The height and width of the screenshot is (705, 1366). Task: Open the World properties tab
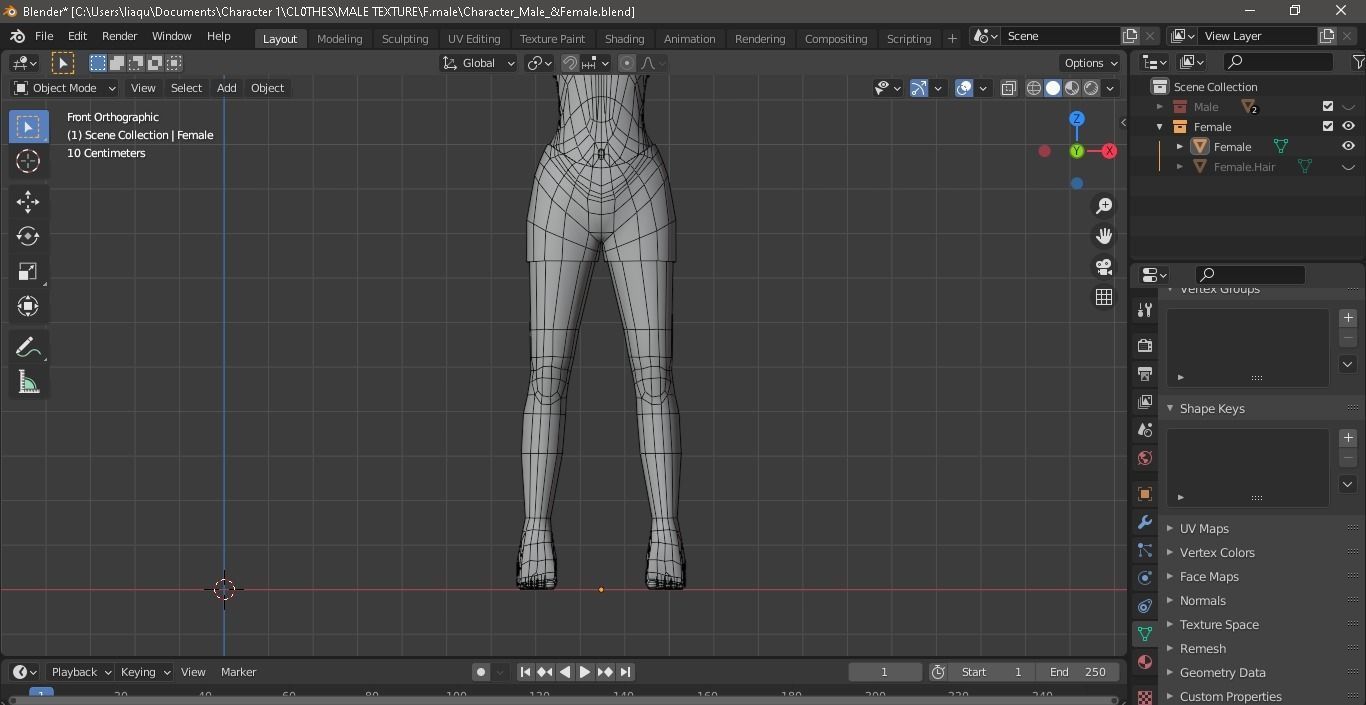[1145, 458]
